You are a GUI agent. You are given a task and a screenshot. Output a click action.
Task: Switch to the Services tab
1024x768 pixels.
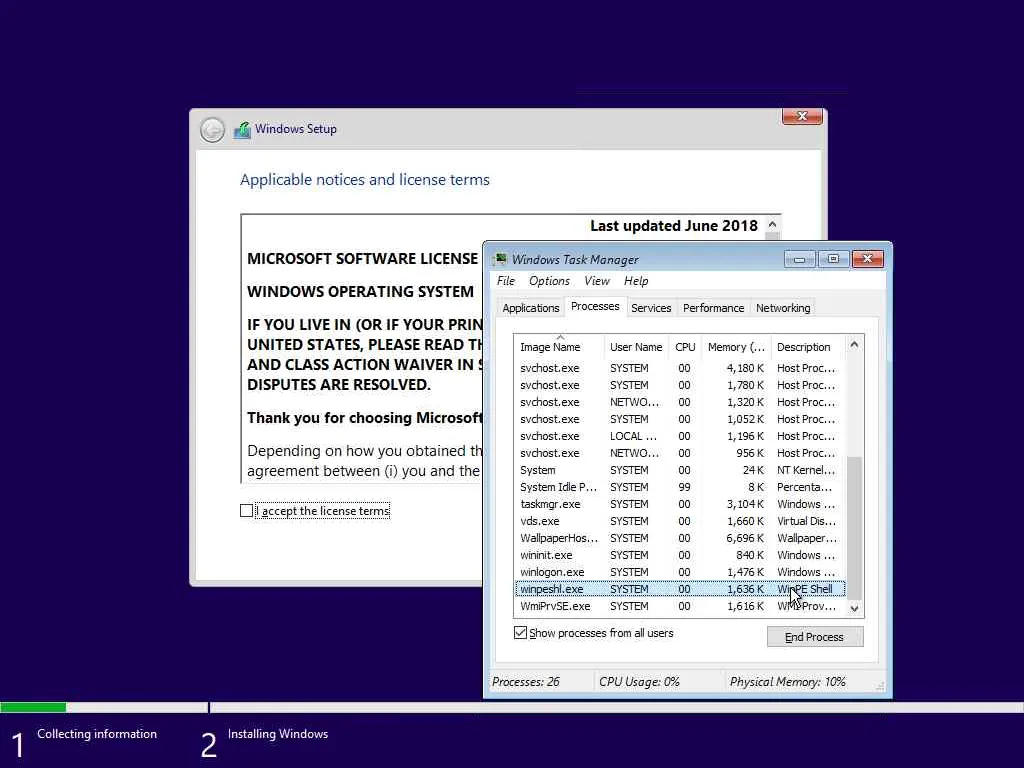(x=651, y=308)
